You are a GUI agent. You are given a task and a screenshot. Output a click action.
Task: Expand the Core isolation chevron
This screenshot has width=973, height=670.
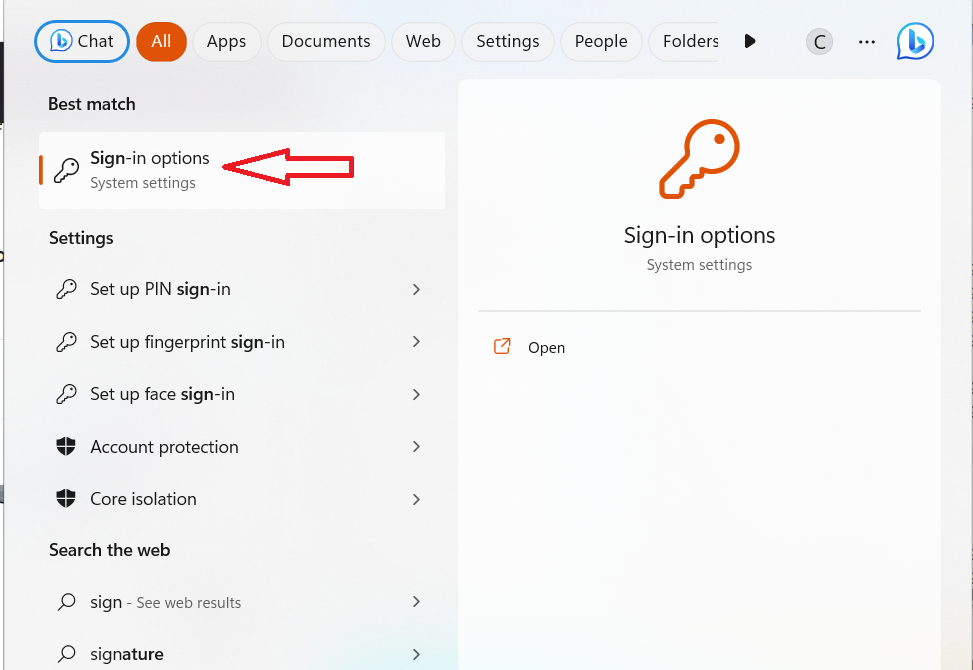click(x=416, y=499)
